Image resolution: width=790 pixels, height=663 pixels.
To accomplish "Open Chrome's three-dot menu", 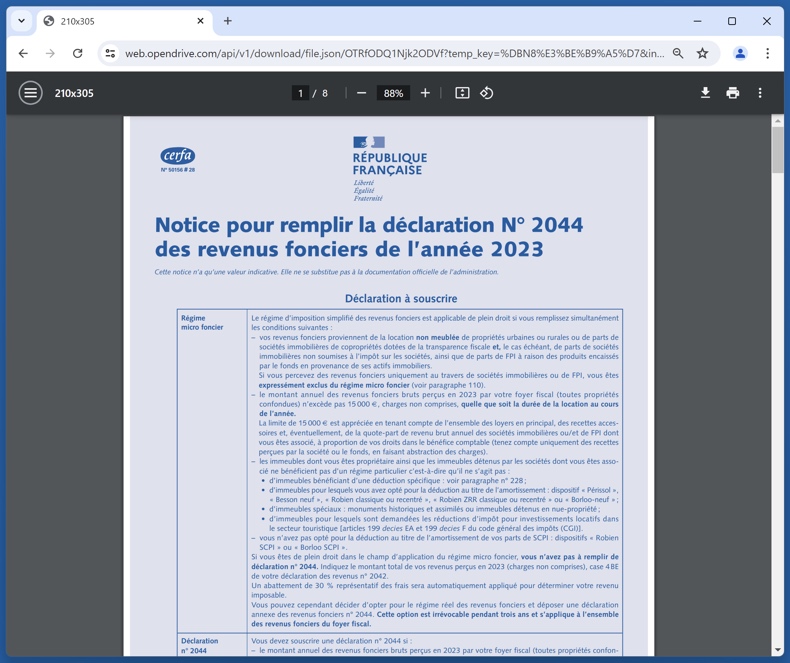I will pyautogui.click(x=767, y=53).
